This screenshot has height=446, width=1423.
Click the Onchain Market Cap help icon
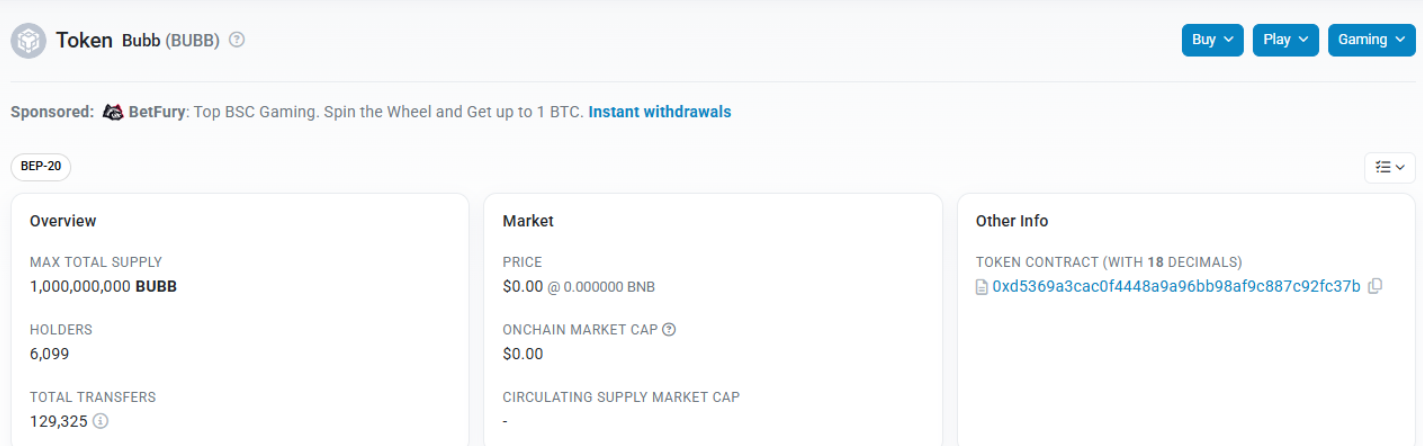click(669, 329)
